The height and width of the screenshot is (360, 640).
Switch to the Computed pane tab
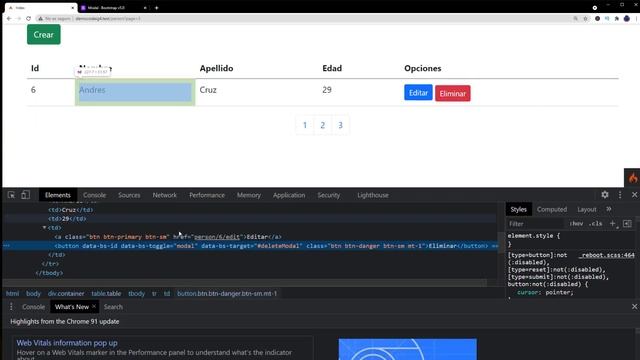[552, 209]
